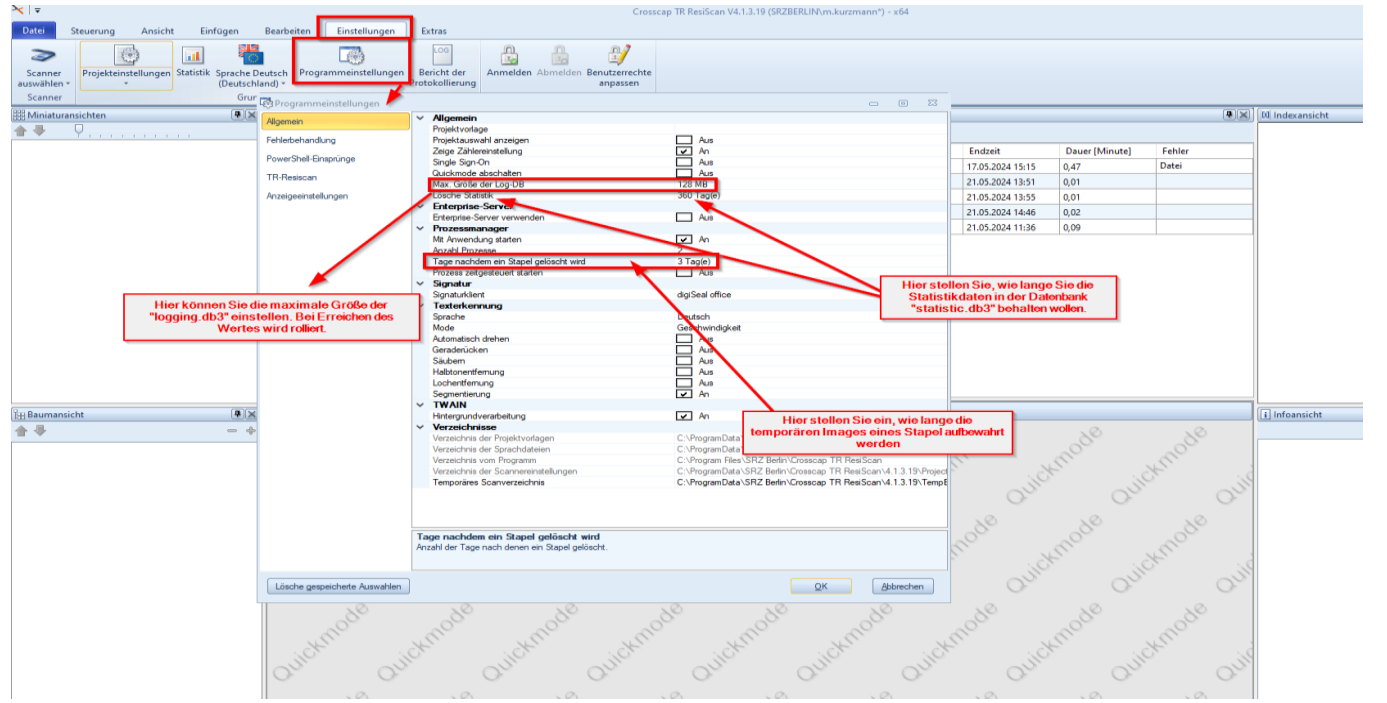This screenshot has width=1387, height=703.
Task: Open Benutzerrechte anpassen
Action: (x=619, y=66)
